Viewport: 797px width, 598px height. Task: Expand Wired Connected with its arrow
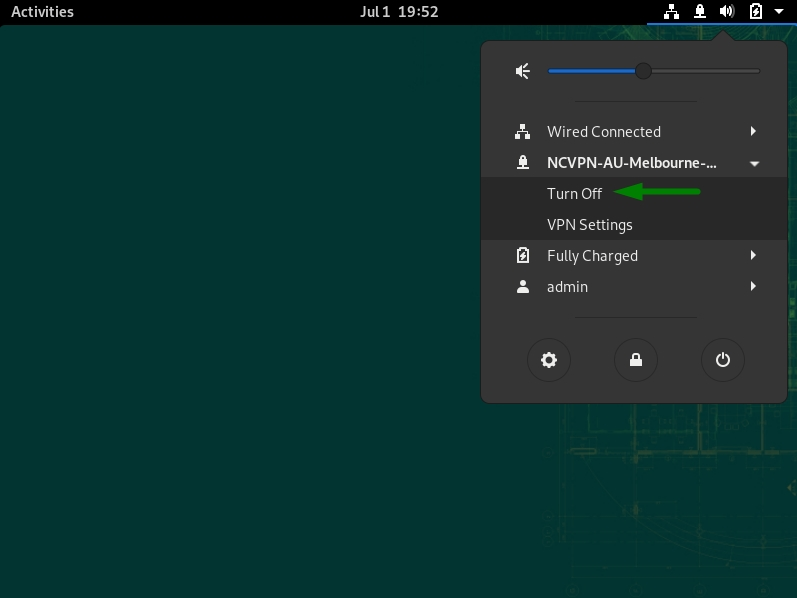pyautogui.click(x=753, y=132)
